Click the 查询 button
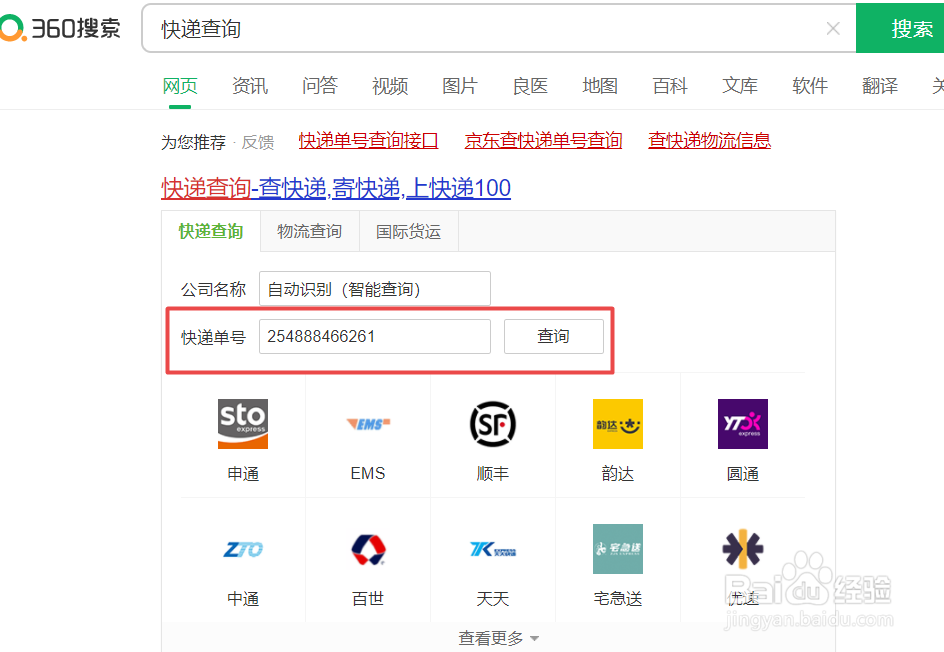Viewport: 944px width, 652px height. (553, 337)
